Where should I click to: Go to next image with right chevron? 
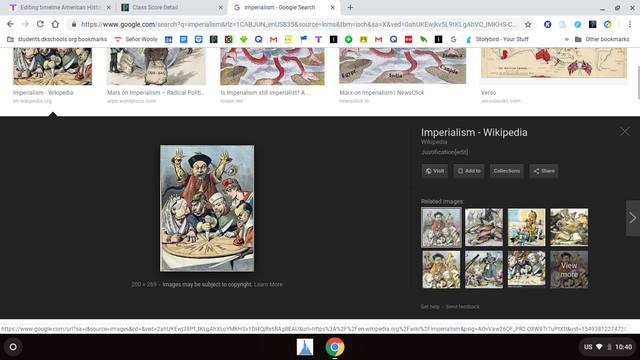(x=633, y=218)
